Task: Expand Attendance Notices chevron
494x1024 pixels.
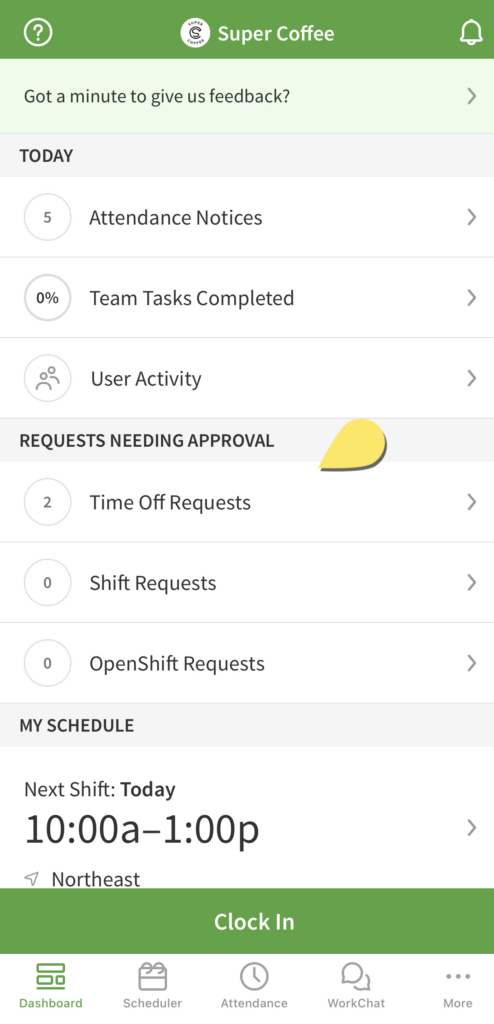Action: point(472,217)
